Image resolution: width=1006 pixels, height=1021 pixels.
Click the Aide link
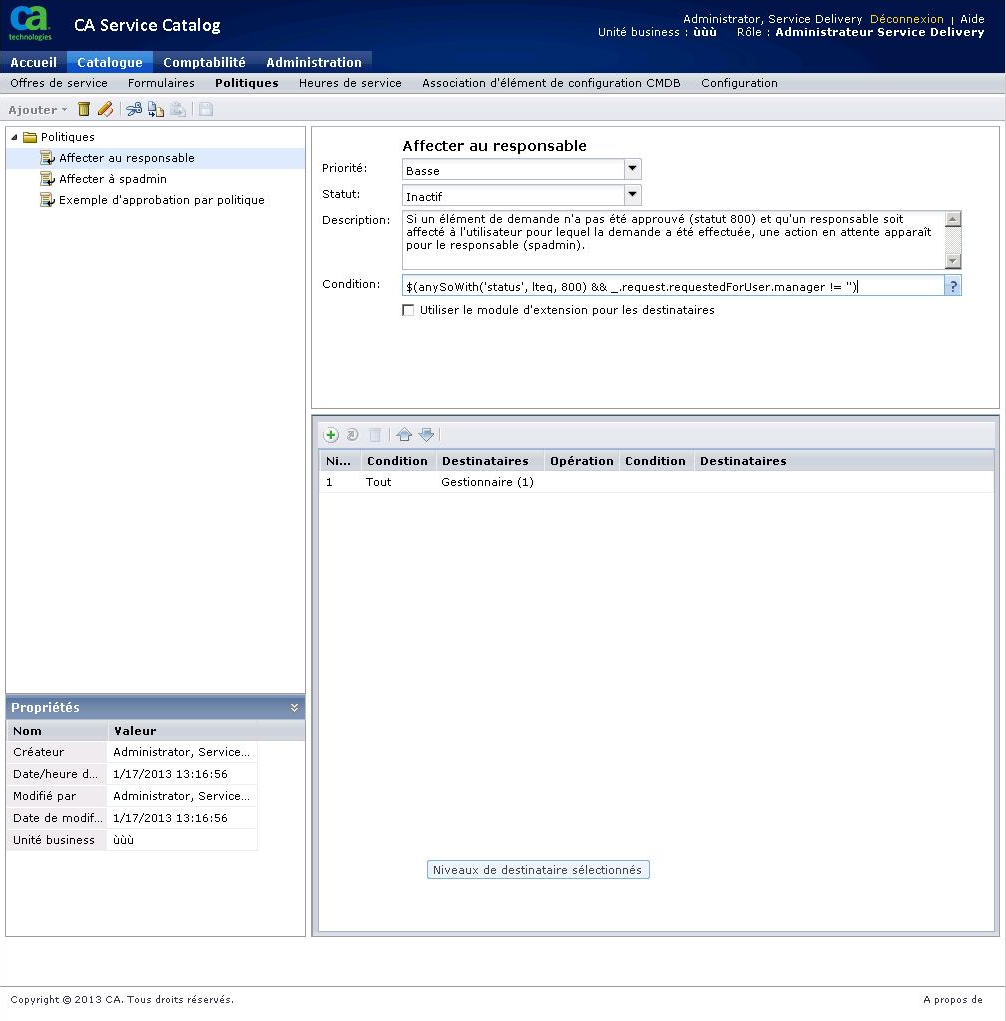click(972, 19)
